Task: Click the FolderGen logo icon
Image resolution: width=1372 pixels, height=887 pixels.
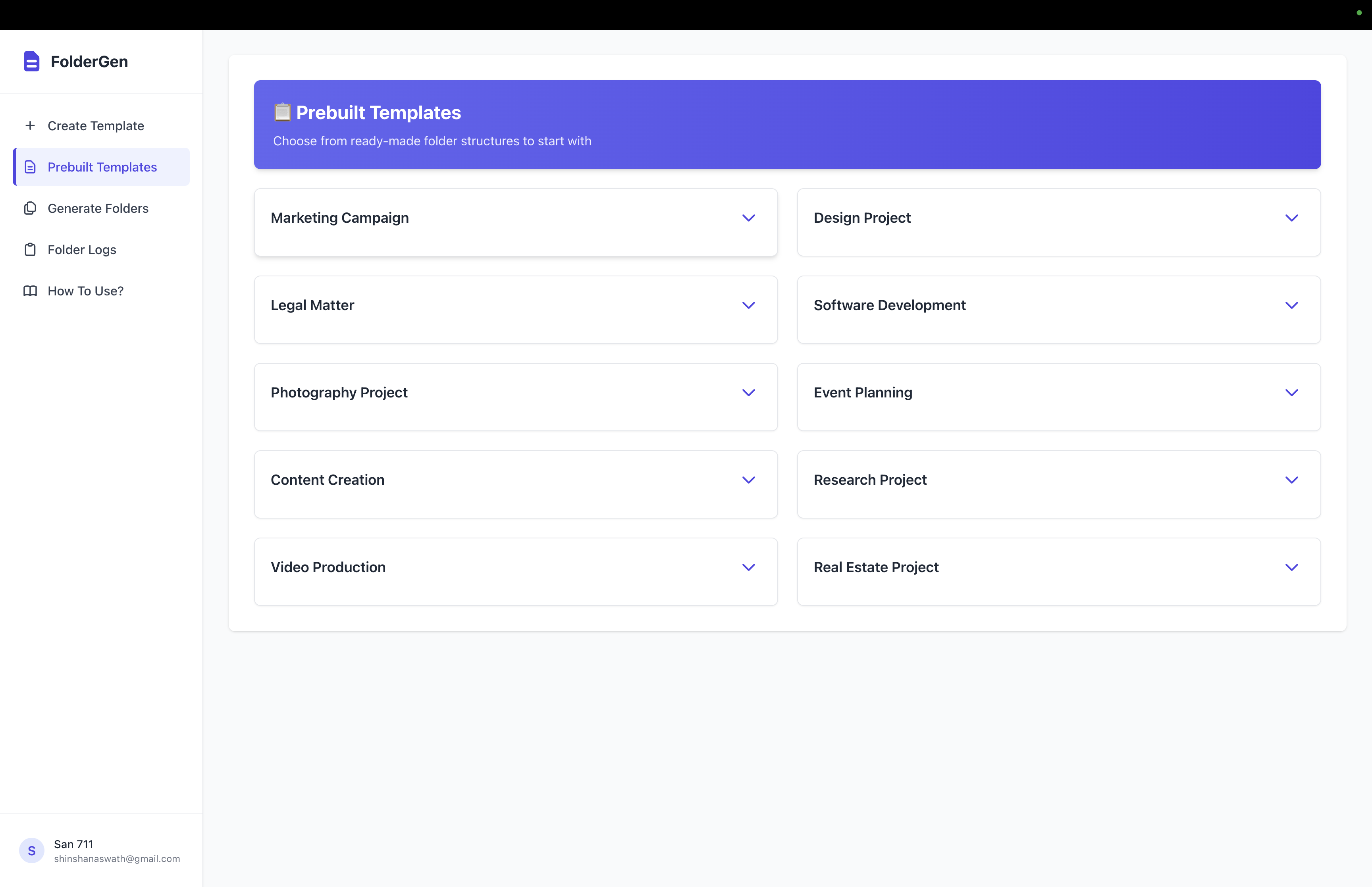Action: tap(32, 61)
